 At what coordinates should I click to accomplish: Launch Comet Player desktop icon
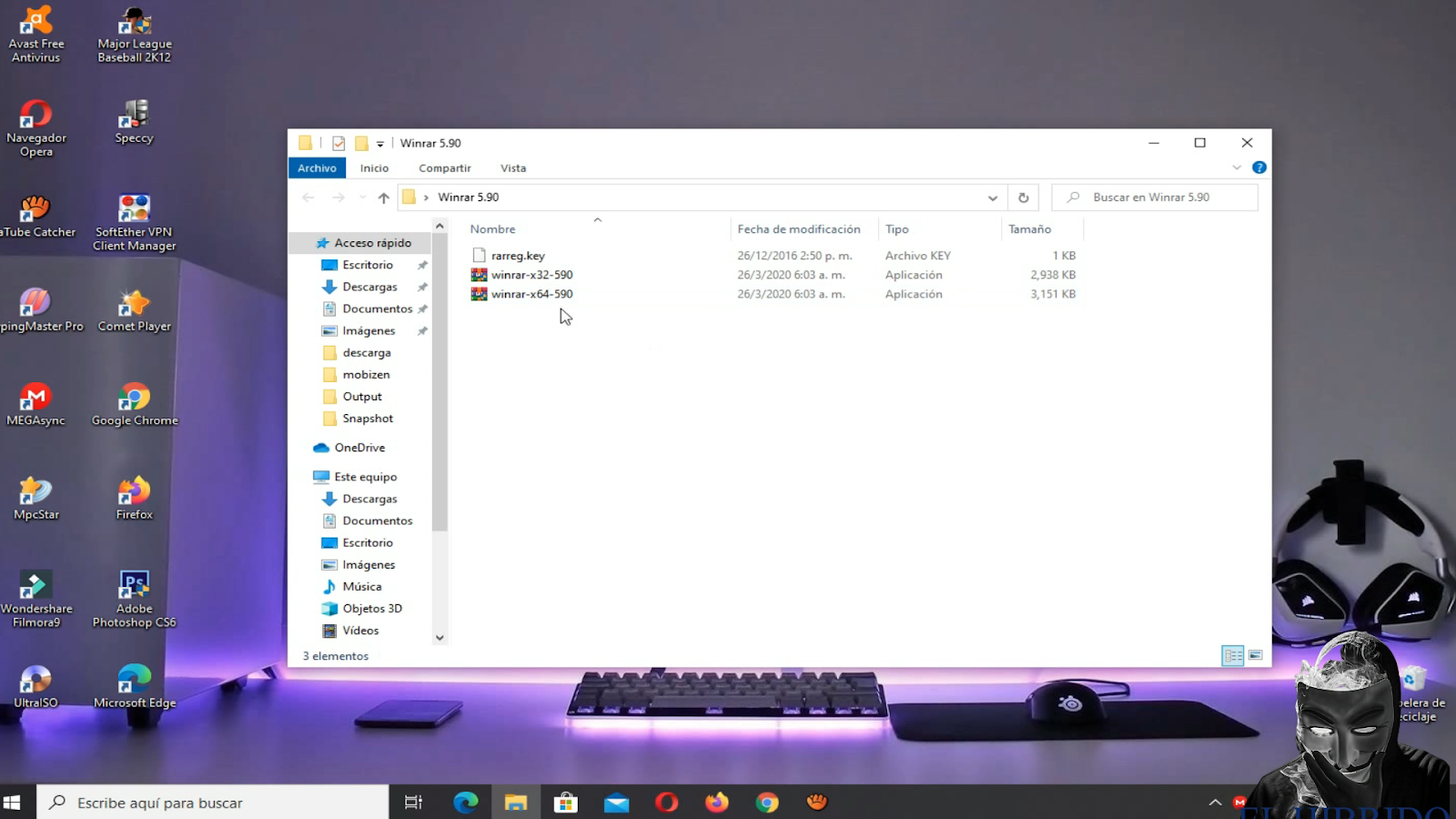pos(135,310)
